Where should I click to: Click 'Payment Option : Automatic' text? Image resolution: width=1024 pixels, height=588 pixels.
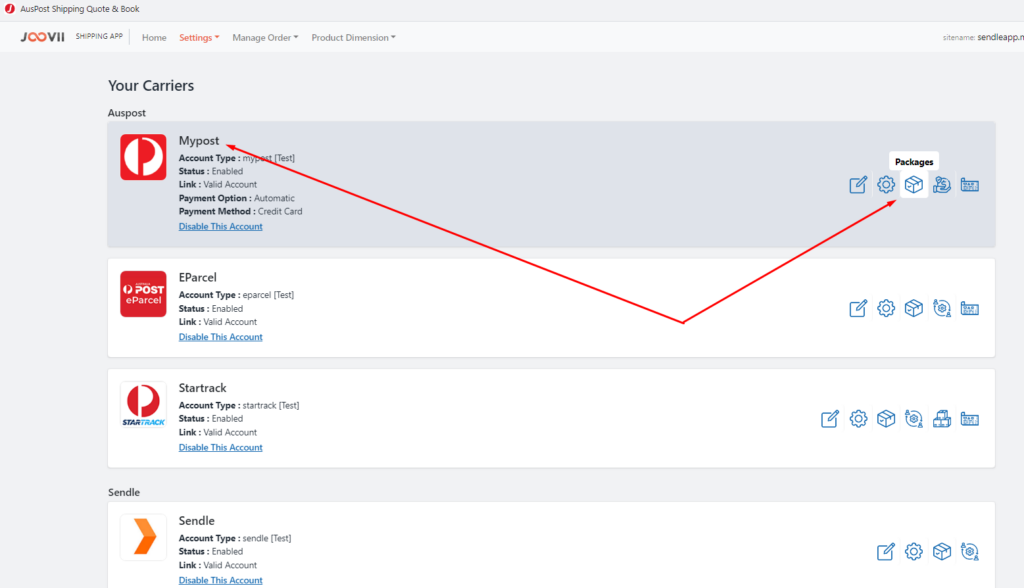[x=236, y=198]
